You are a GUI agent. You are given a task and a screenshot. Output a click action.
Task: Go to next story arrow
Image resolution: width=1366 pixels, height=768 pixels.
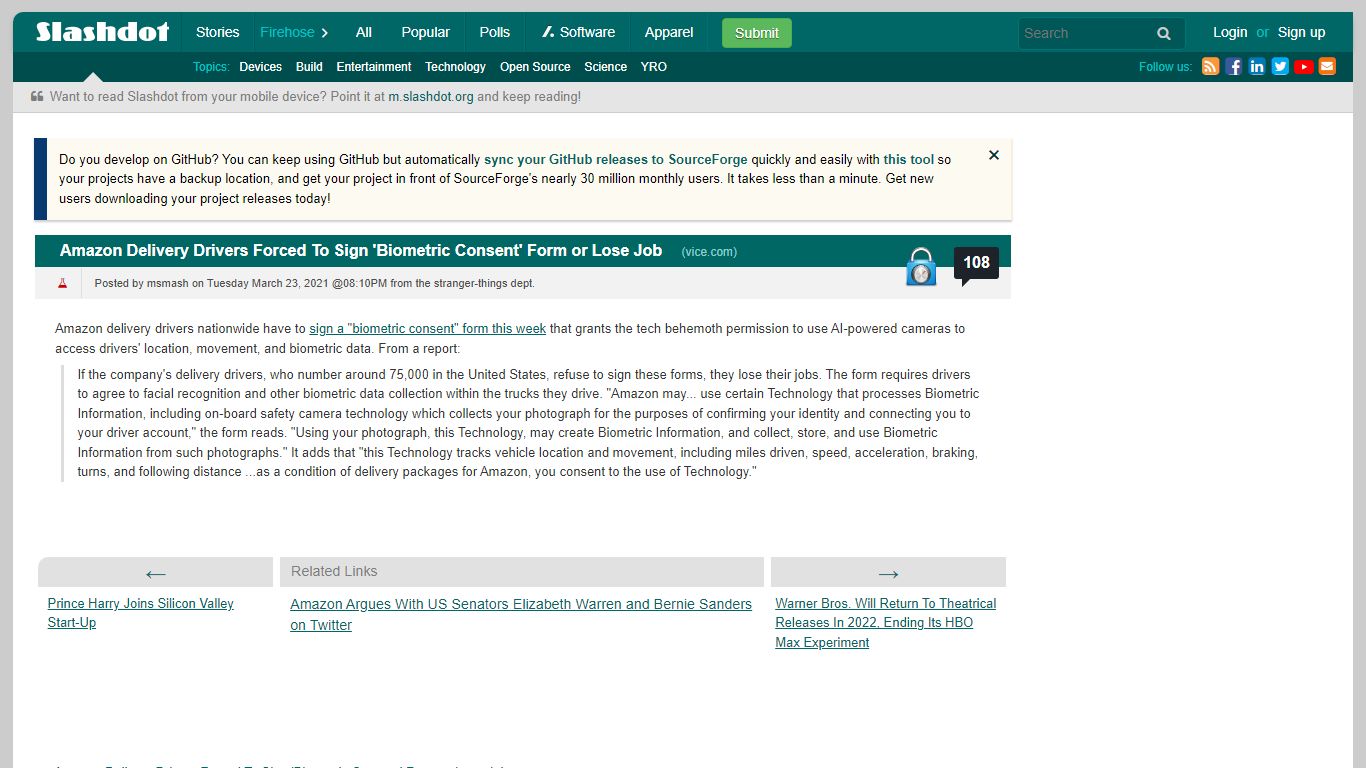888,573
